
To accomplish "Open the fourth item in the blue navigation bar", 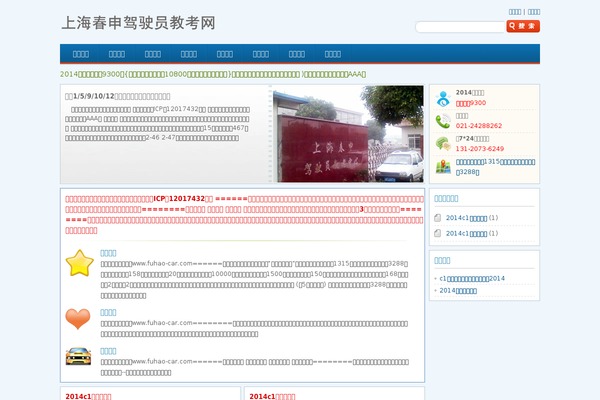I will coord(189,54).
